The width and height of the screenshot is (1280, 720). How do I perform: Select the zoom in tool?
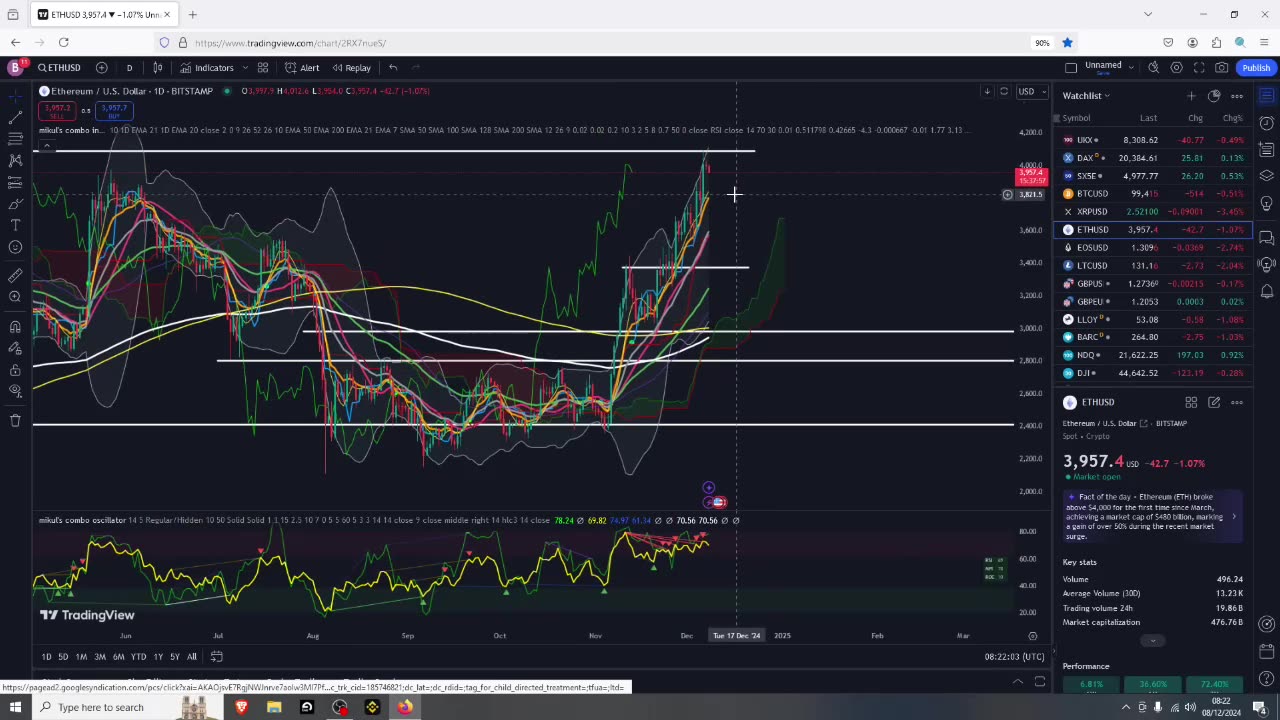15,297
